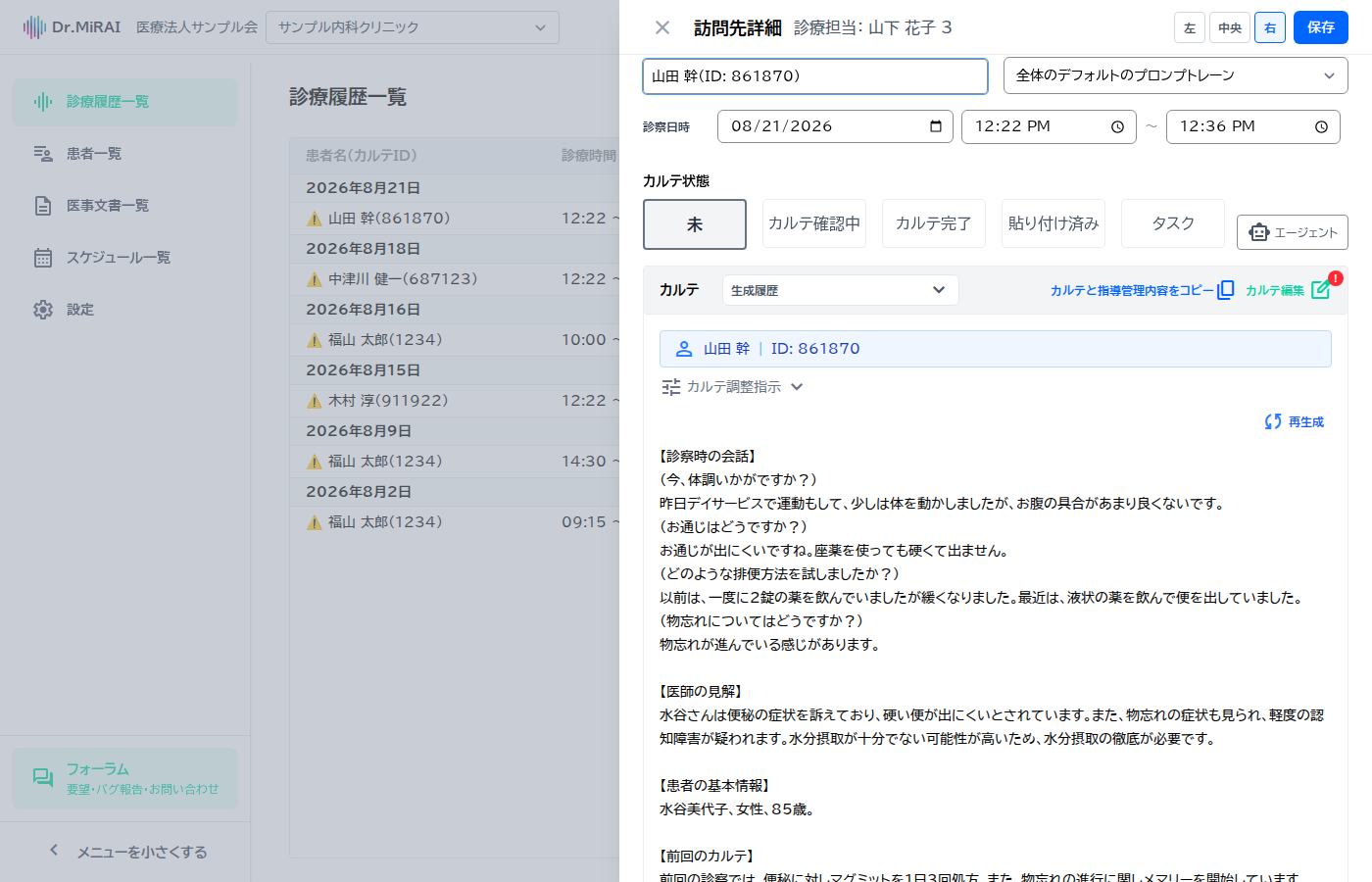
Task: Click カルテ編集 edit link
Action: [1275, 290]
